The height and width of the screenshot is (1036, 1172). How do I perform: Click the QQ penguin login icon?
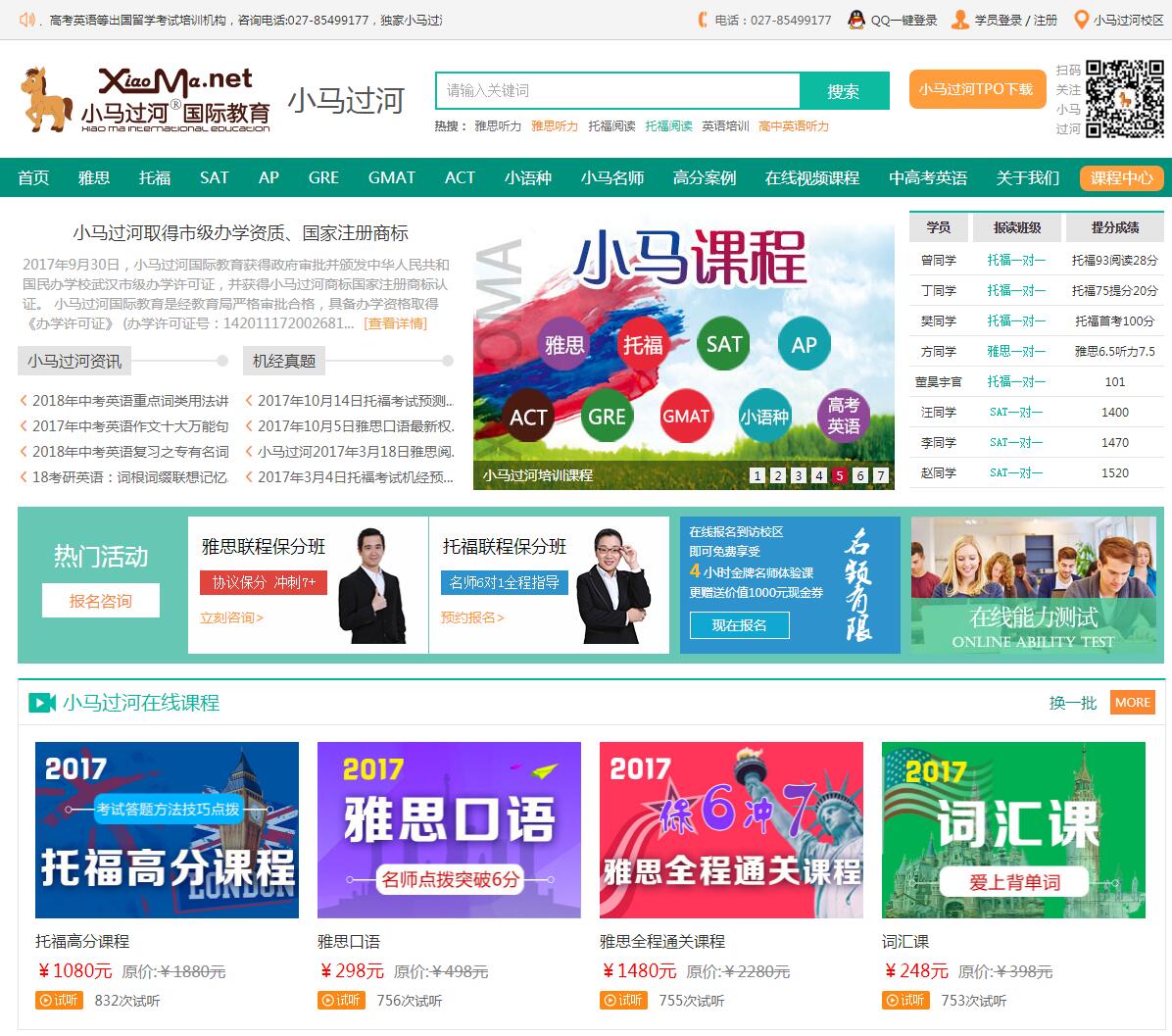tap(856, 20)
